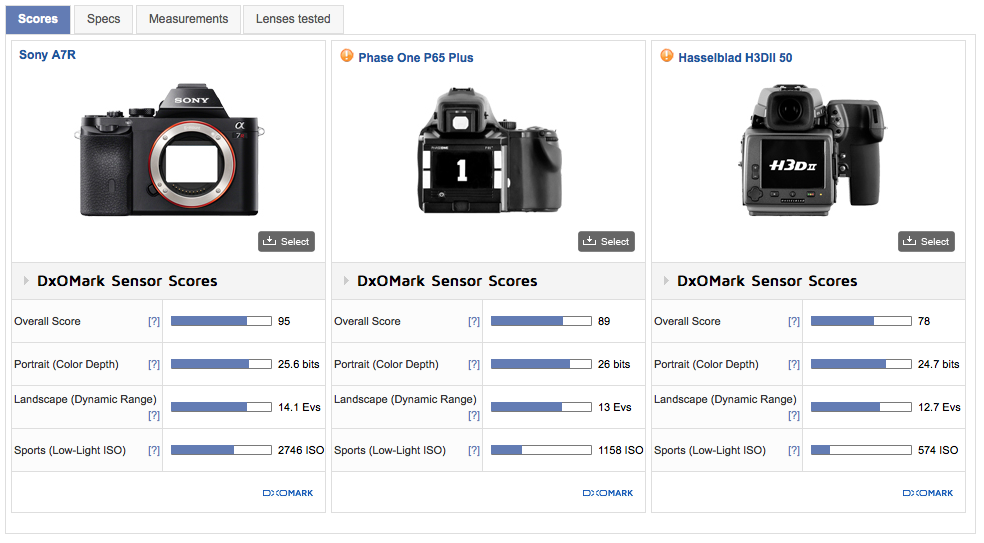Open Overall Score help [?] for Hasselblad
The height and width of the screenshot is (543, 984).
tap(794, 321)
